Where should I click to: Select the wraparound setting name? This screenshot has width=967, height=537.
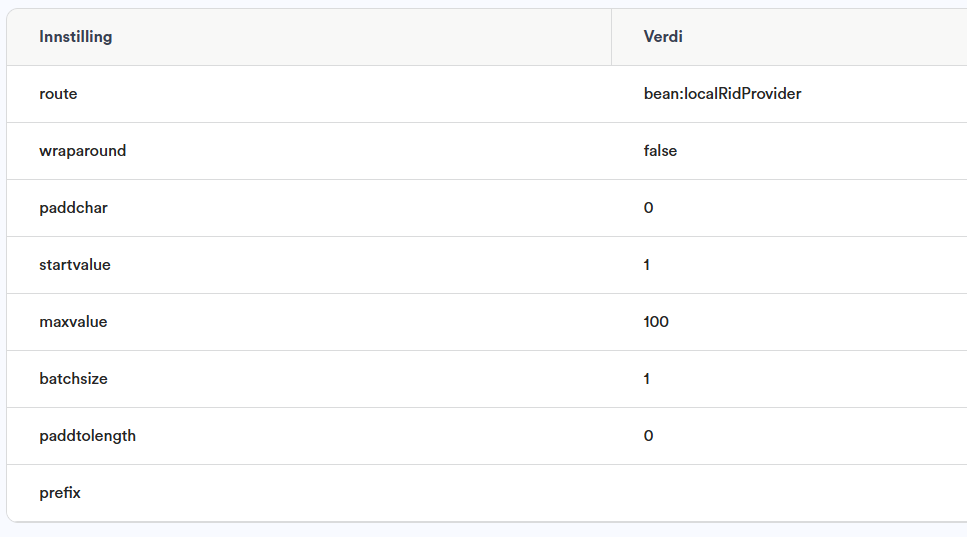83,151
